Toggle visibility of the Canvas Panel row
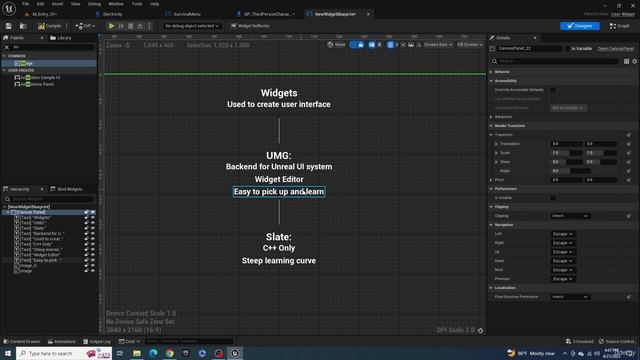Viewport: 640px width, 360px height. click(93, 212)
